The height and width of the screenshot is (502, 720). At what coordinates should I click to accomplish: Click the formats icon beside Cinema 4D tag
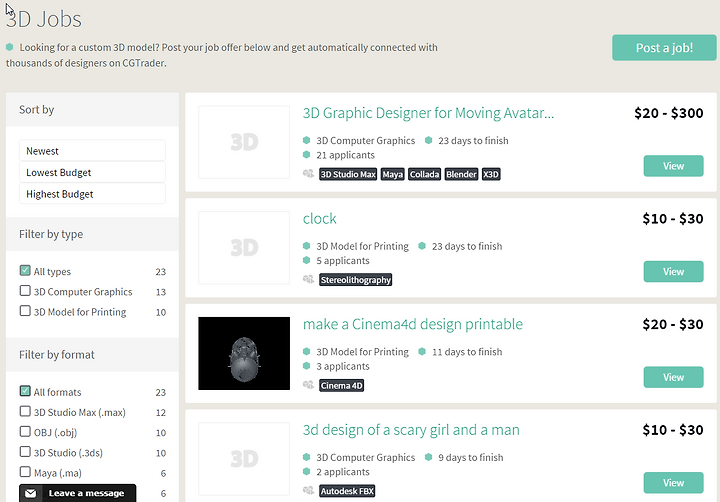pos(308,385)
